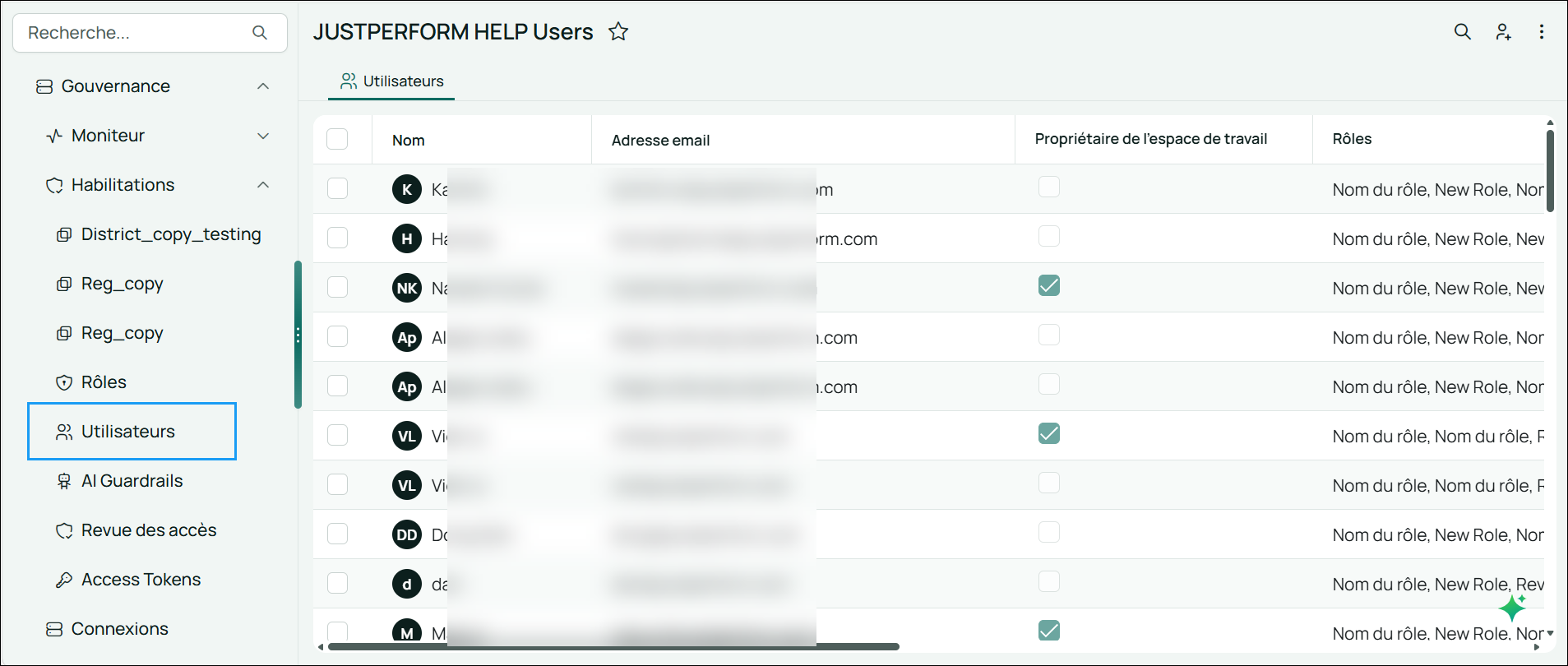Click the Habilitations shield icon
Screen dimensions: 1568x666
54,185
